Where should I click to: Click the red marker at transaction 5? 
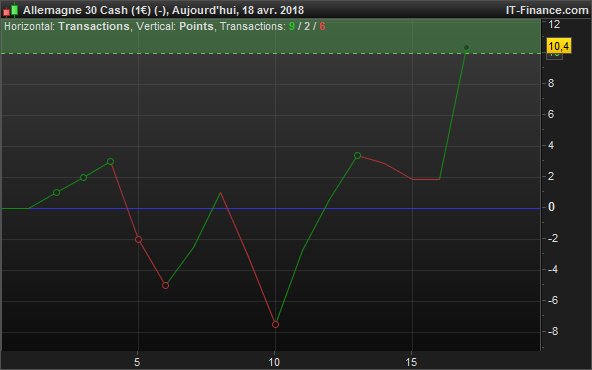[x=138, y=239]
